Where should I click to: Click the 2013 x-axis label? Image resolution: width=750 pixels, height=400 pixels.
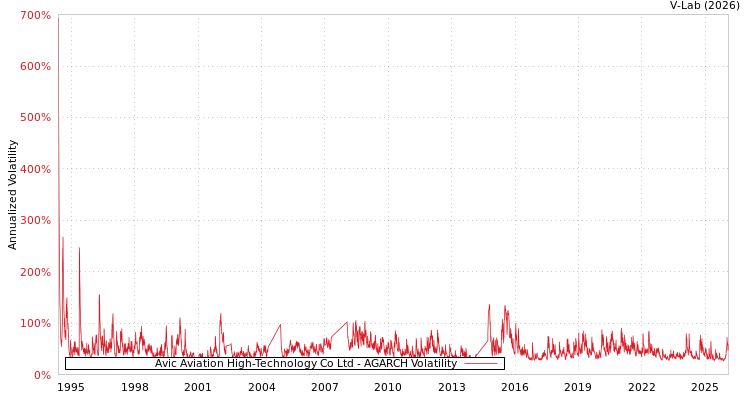coord(452,387)
